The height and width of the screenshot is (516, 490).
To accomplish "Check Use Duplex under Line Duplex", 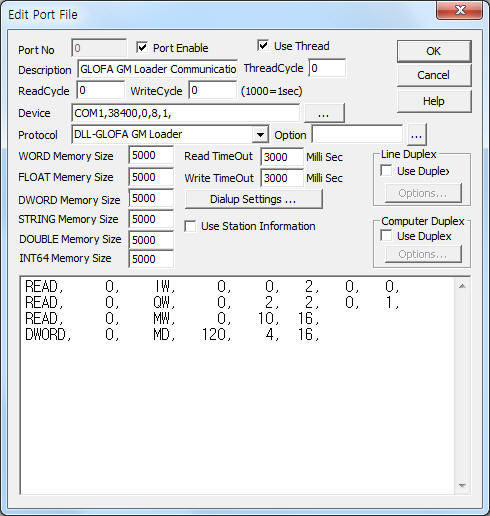I will 386,171.
